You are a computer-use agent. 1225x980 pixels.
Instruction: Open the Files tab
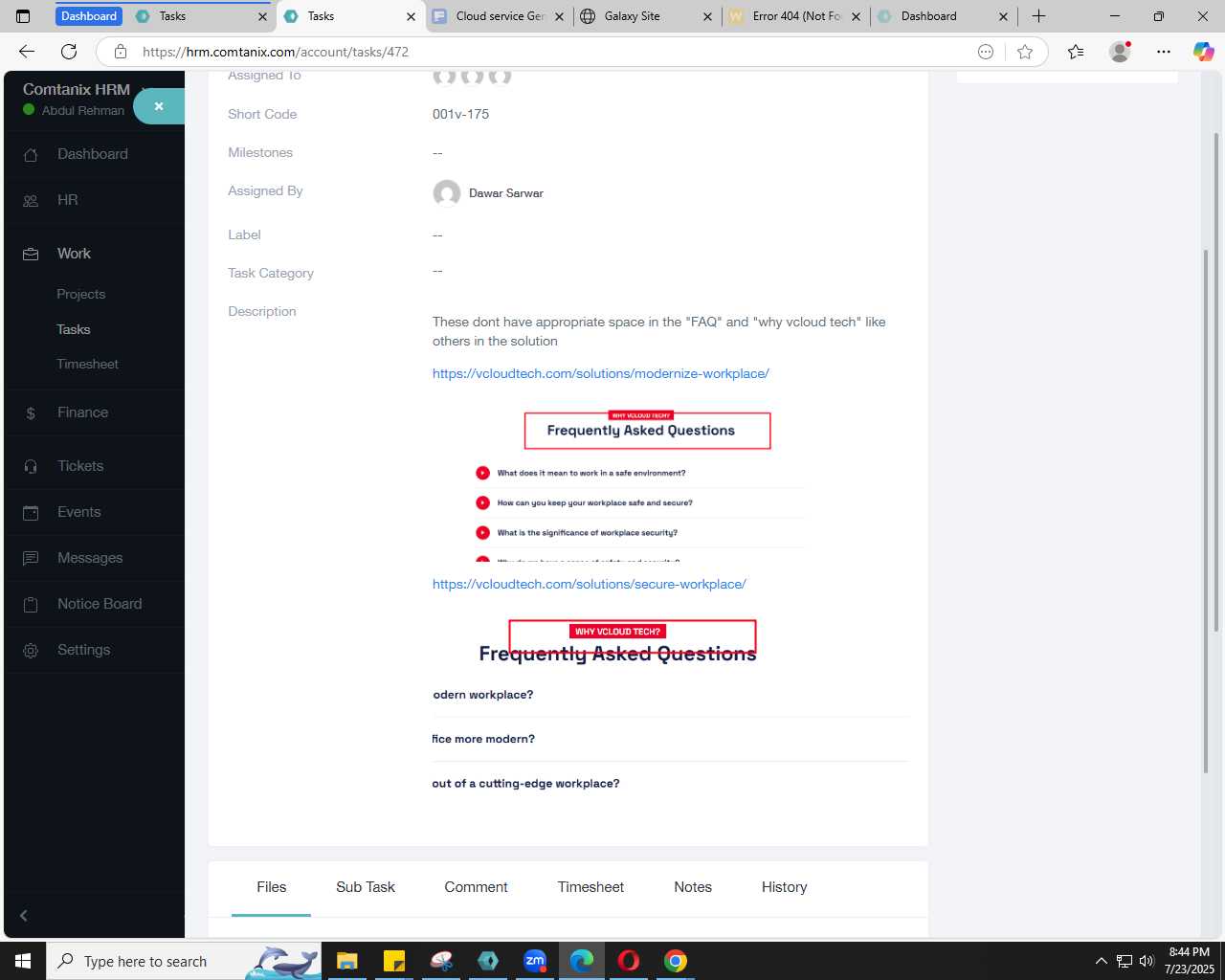(272, 887)
